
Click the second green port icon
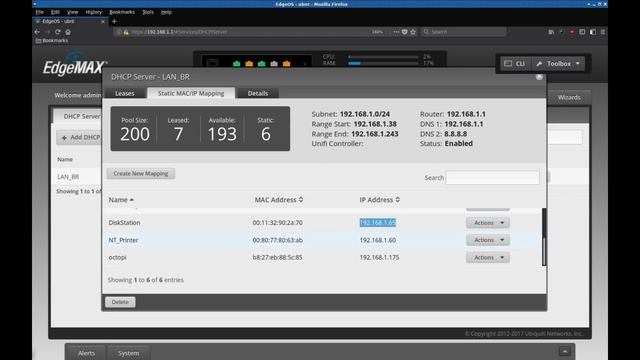[x=262, y=64]
